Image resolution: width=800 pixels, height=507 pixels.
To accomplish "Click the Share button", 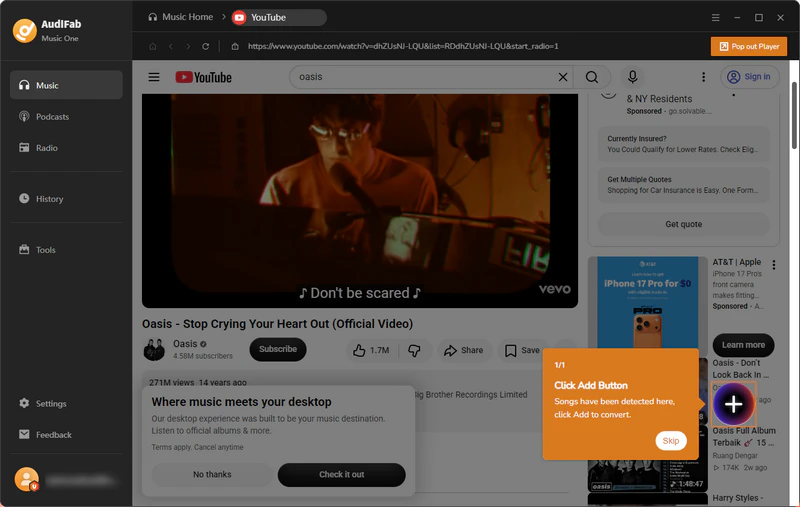I will pos(464,350).
